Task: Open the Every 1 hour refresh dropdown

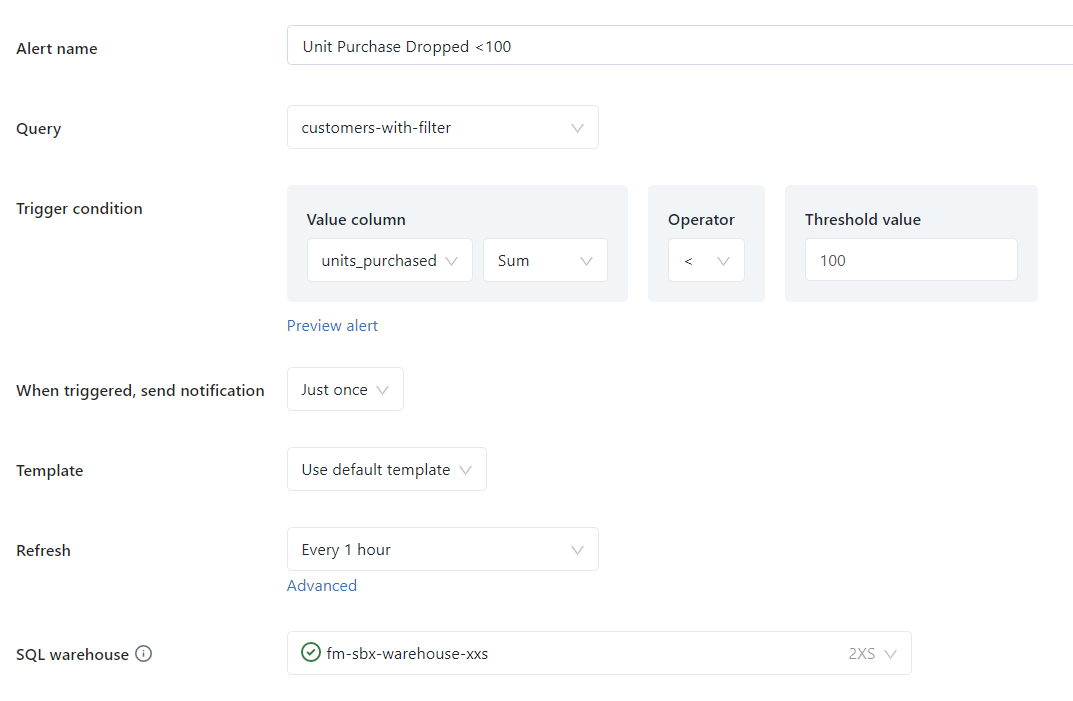Action: (x=443, y=550)
